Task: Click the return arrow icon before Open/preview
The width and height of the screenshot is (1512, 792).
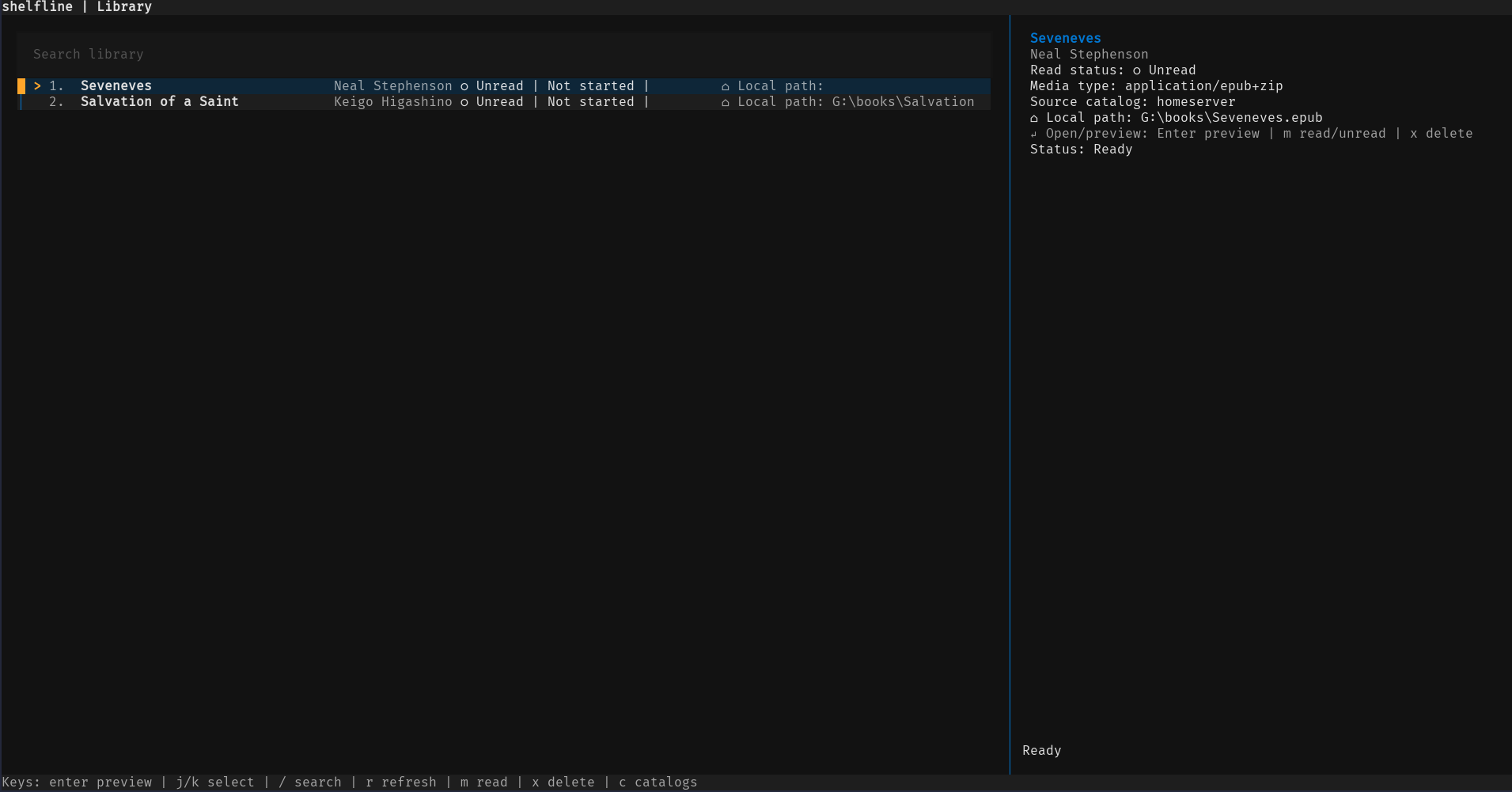Action: point(1034,134)
